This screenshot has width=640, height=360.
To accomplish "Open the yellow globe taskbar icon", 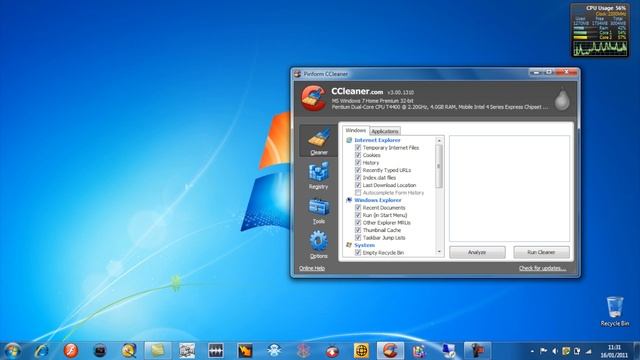I will (x=361, y=351).
